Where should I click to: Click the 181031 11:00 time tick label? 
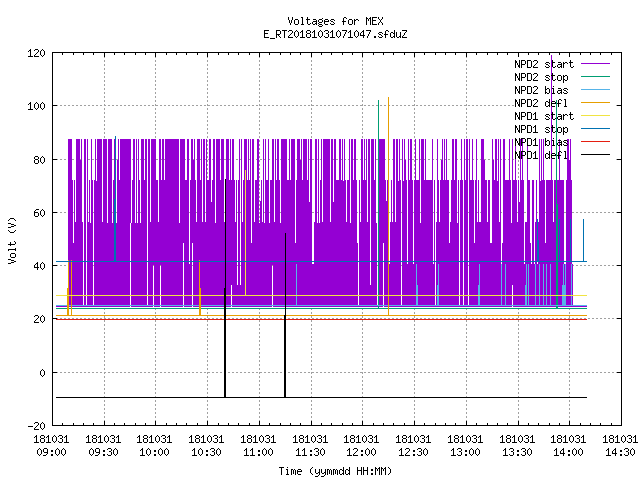coord(258,446)
